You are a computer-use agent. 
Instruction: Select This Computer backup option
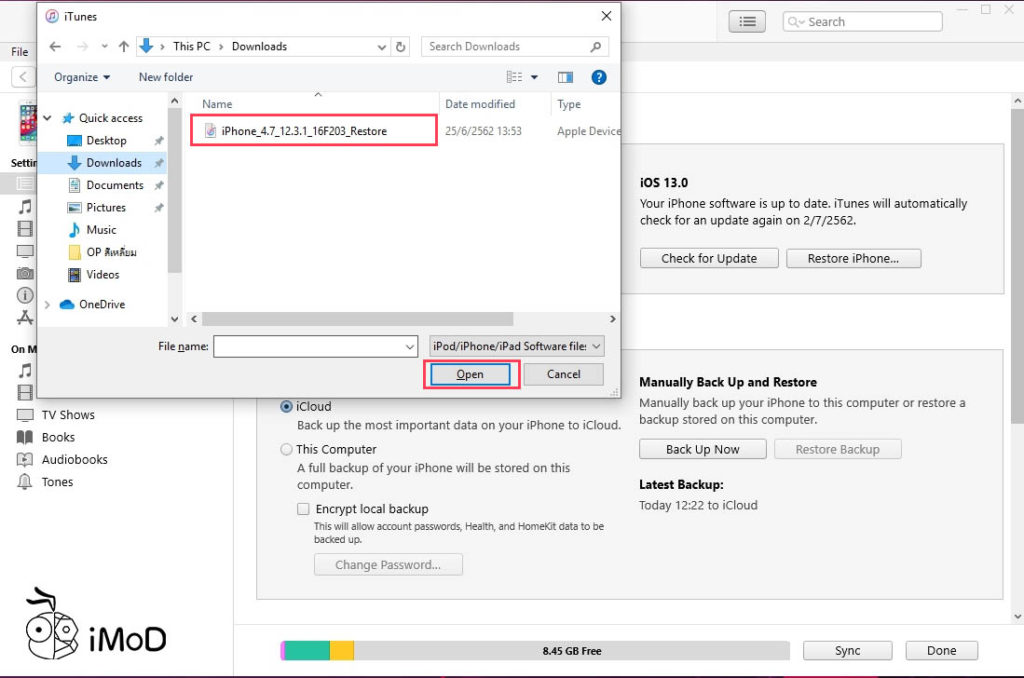(x=286, y=449)
